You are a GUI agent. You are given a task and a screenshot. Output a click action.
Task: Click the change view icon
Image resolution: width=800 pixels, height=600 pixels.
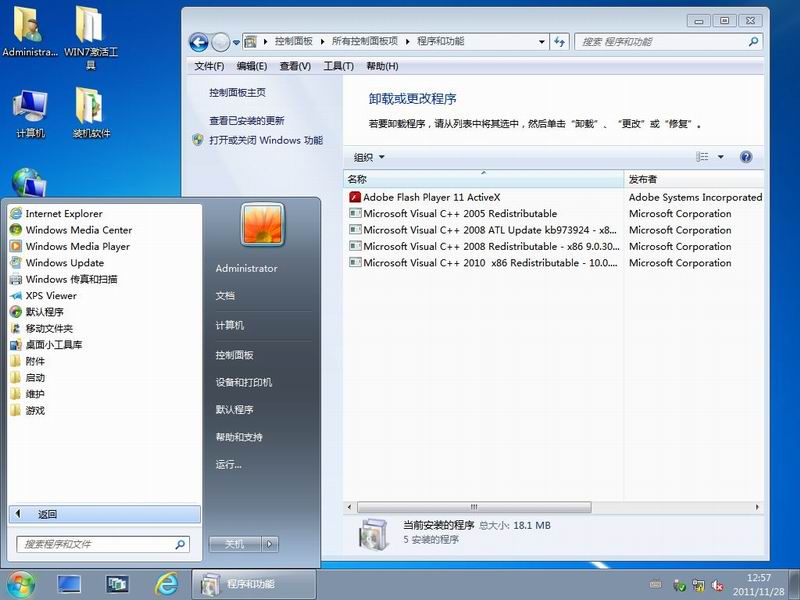click(x=703, y=157)
